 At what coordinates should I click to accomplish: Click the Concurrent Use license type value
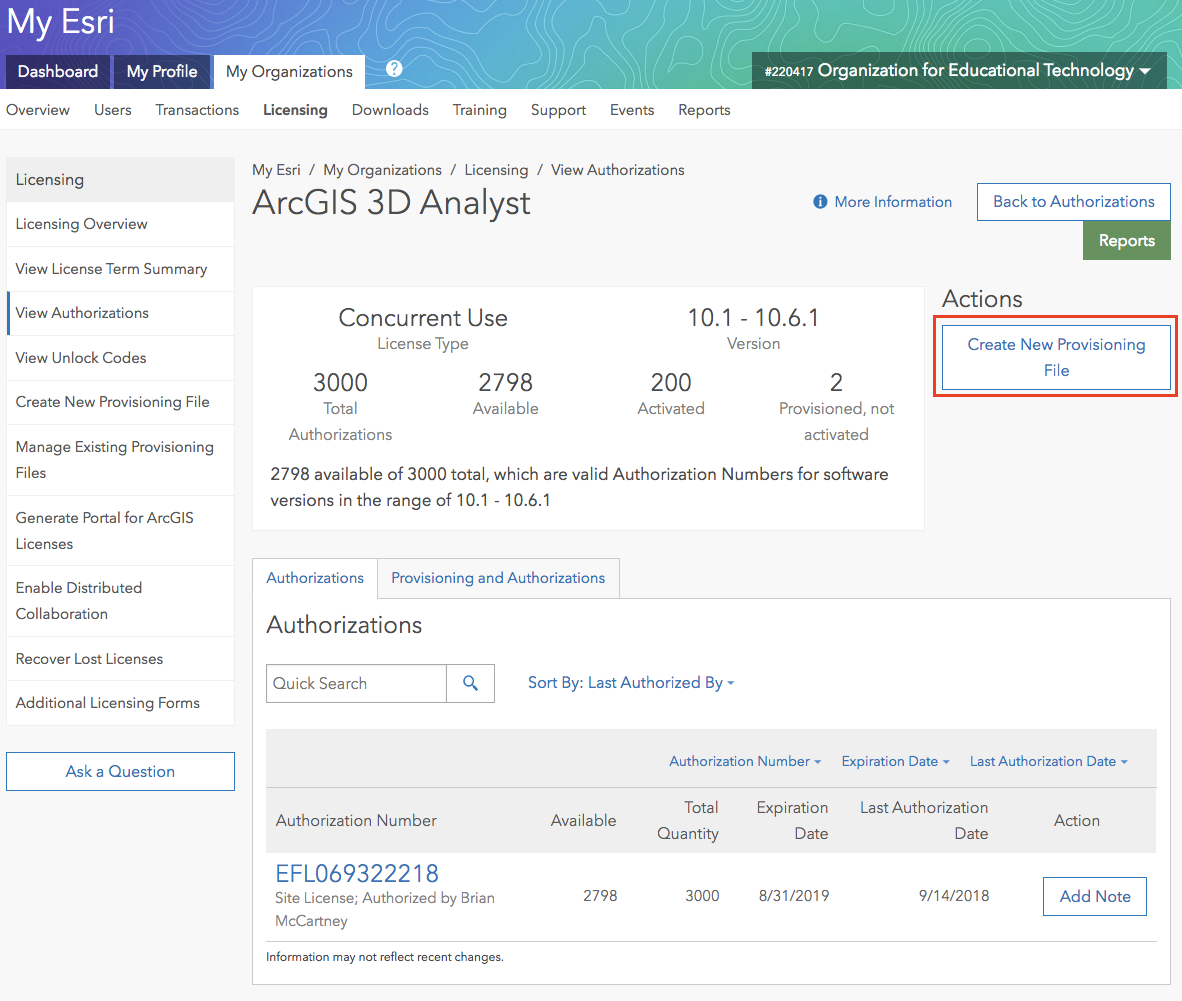(423, 318)
